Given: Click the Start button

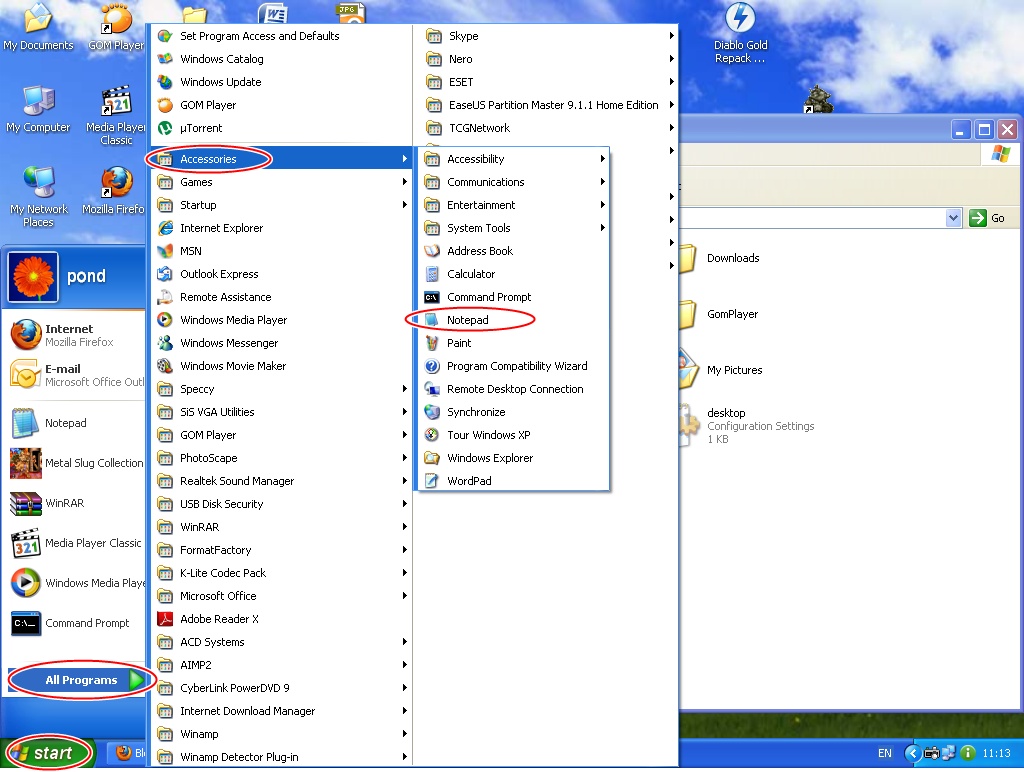Looking at the screenshot, I should coord(47,753).
